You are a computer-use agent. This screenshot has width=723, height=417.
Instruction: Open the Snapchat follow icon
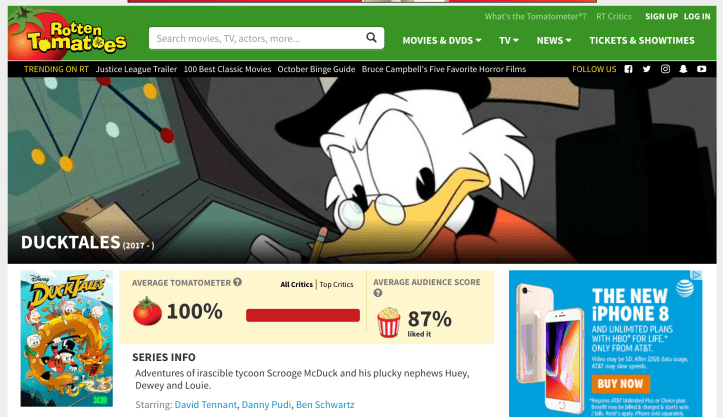click(x=684, y=69)
